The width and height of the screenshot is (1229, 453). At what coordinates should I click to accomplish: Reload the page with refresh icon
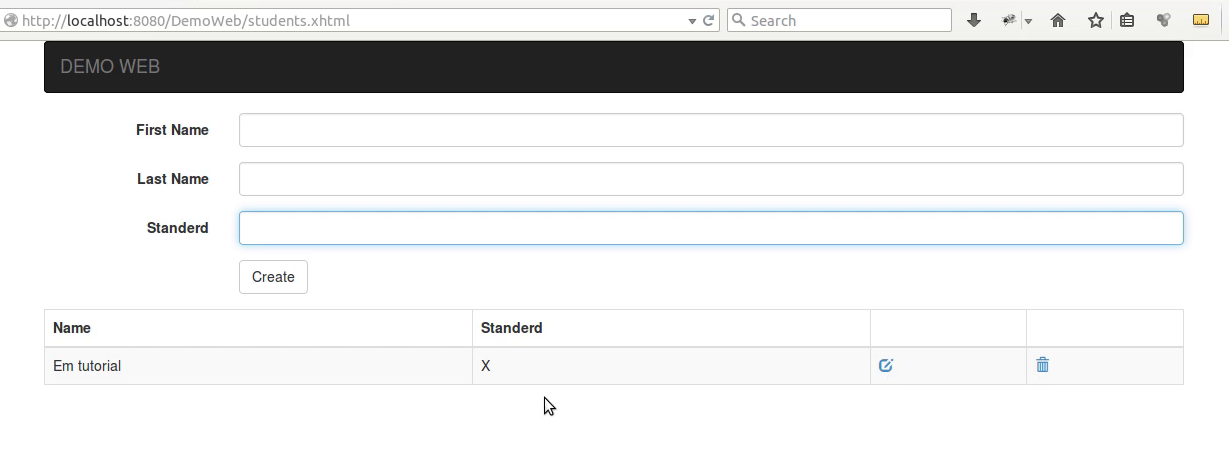click(x=709, y=20)
